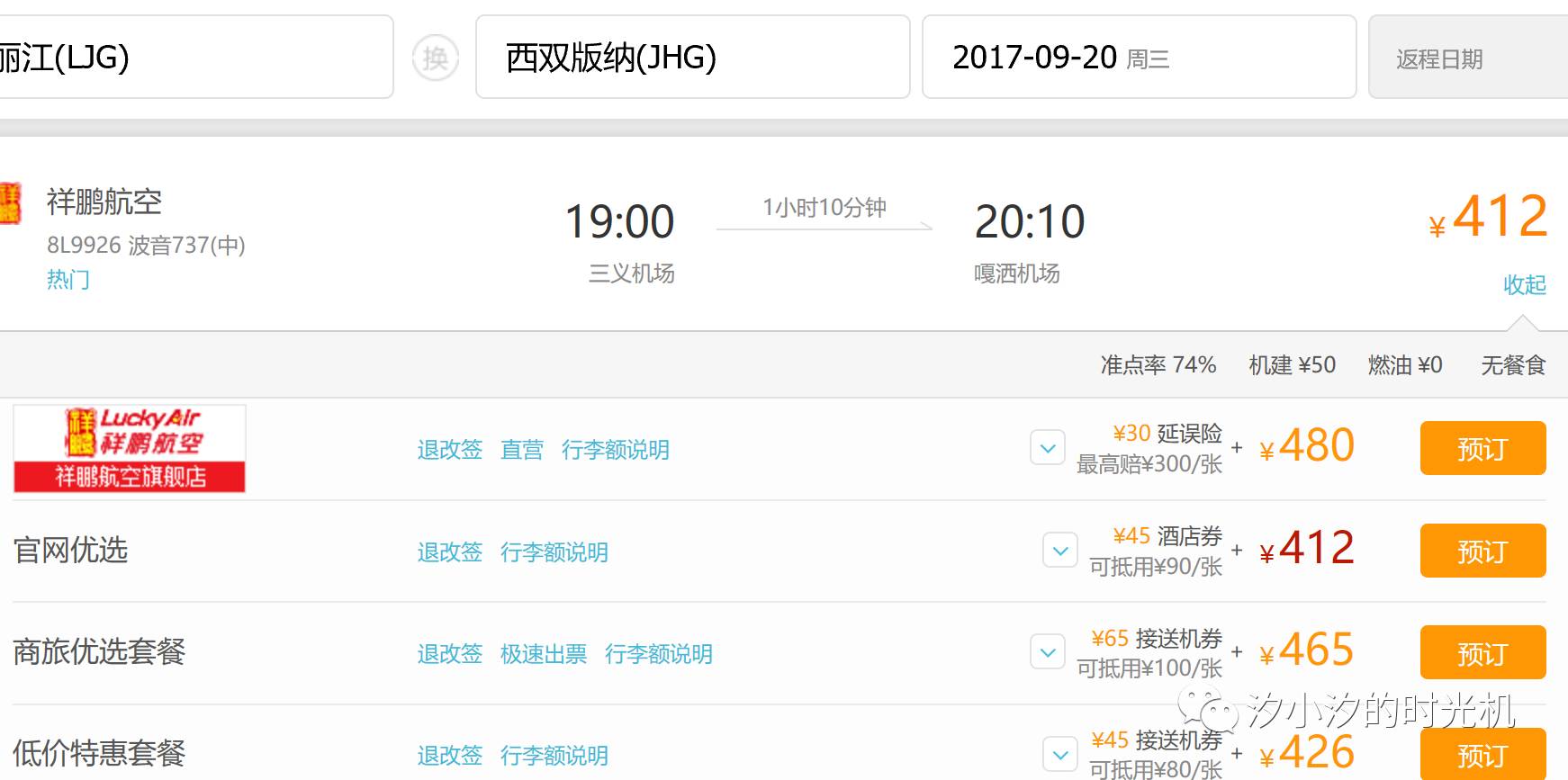This screenshot has width=1568, height=780.
Task: Click the 极速出票 link
Action: pos(543,654)
